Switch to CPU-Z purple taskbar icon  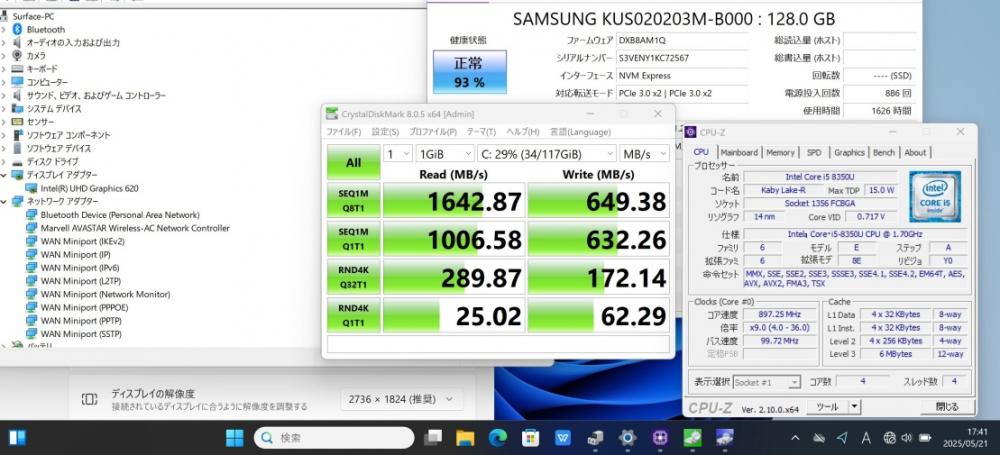tap(660, 438)
